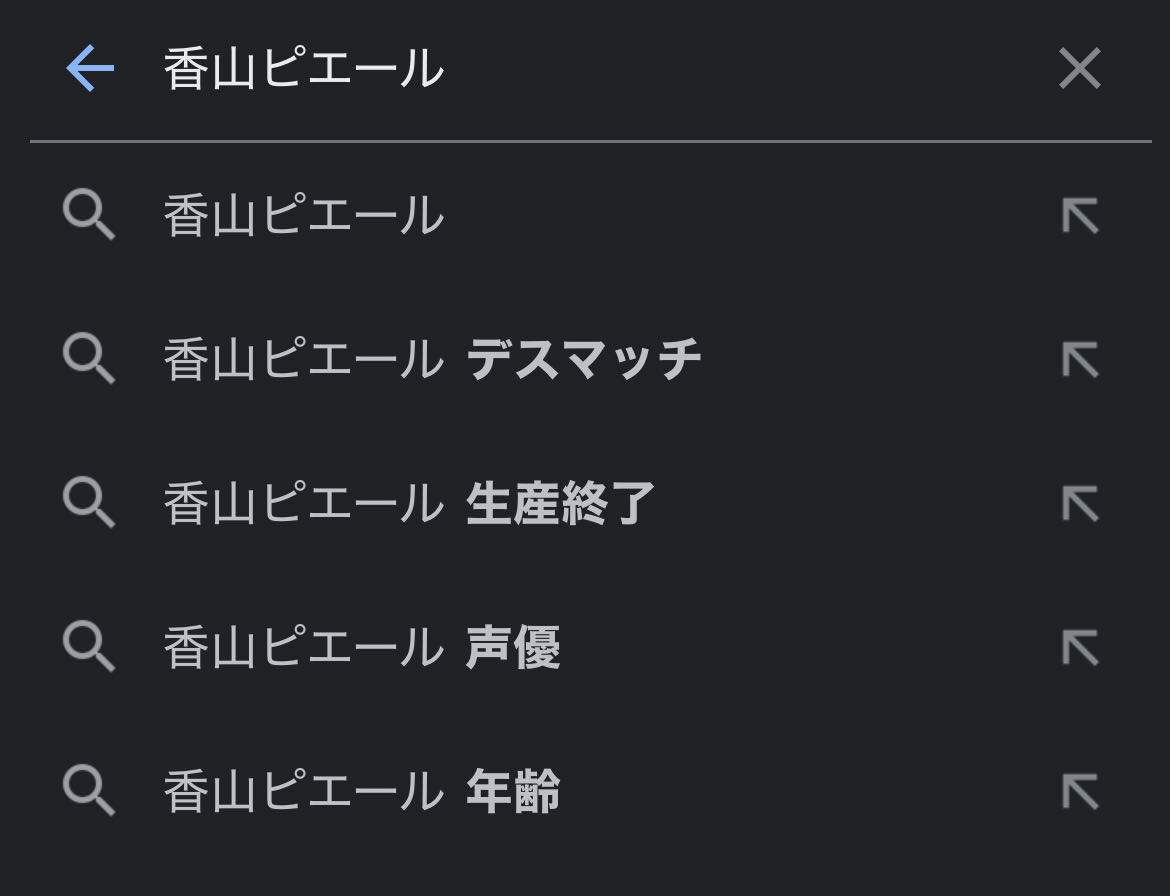This screenshot has height=896, width=1170.
Task: Click the bold word 生産終了 in suggestions
Action: coord(561,503)
